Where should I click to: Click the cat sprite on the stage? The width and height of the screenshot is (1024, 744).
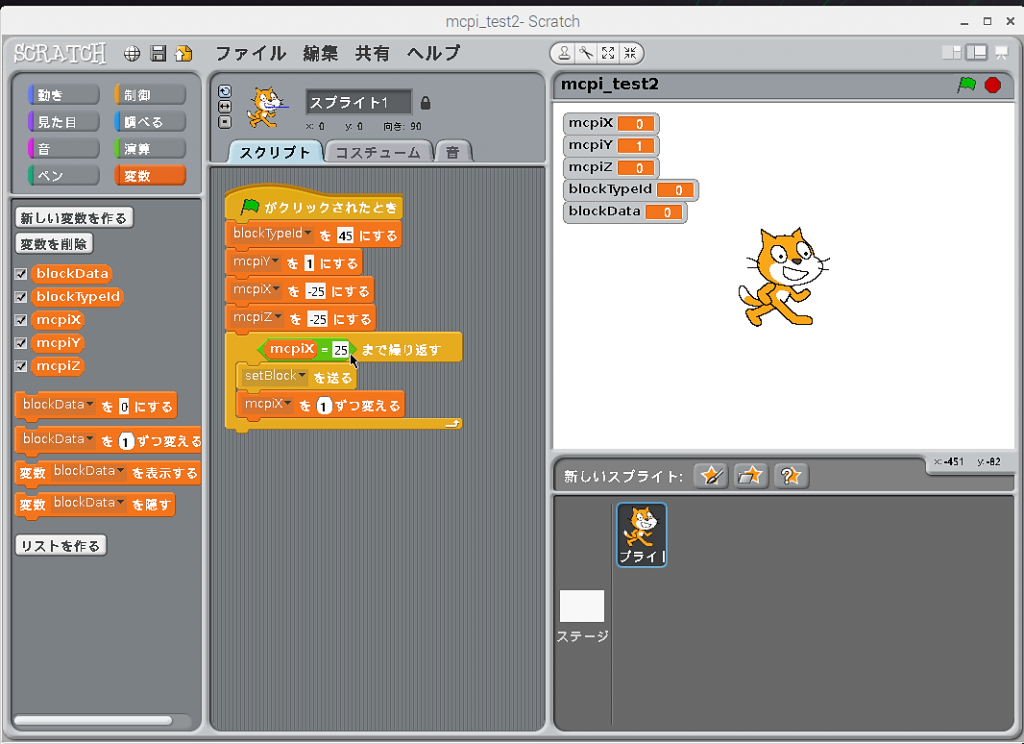(782, 277)
